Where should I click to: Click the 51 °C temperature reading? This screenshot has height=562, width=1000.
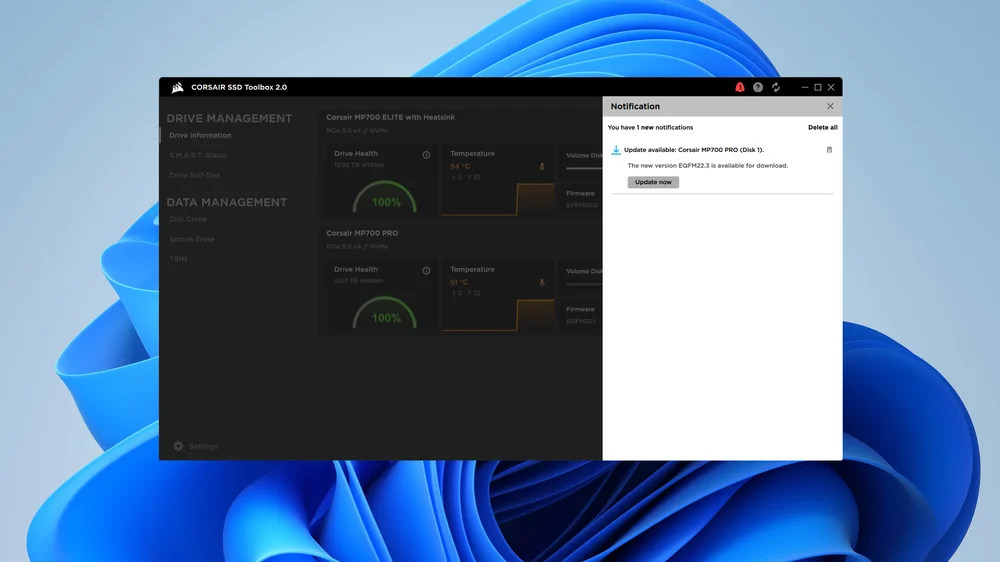tap(459, 283)
